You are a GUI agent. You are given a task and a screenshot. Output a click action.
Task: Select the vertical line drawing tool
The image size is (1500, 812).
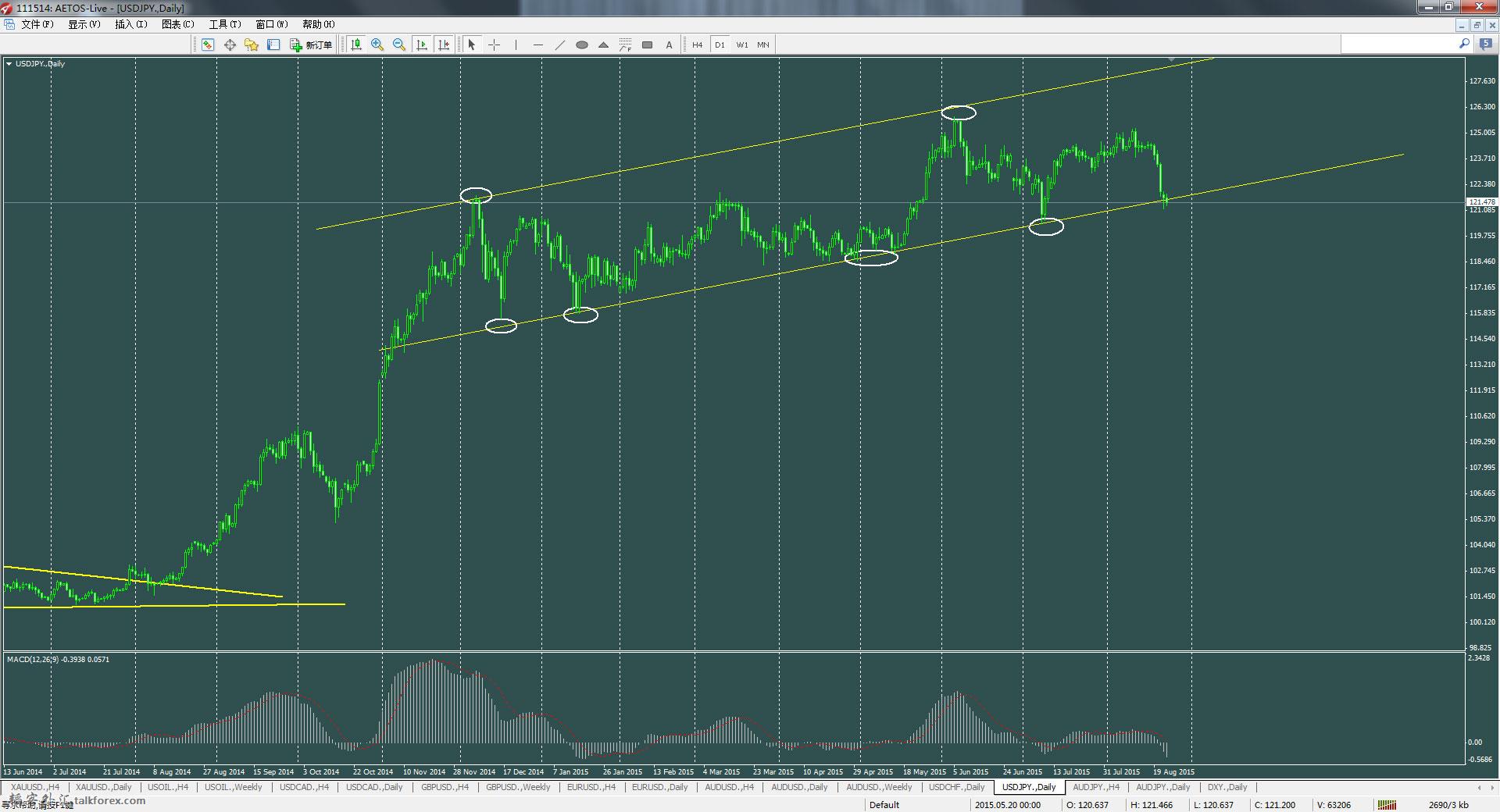[x=516, y=45]
